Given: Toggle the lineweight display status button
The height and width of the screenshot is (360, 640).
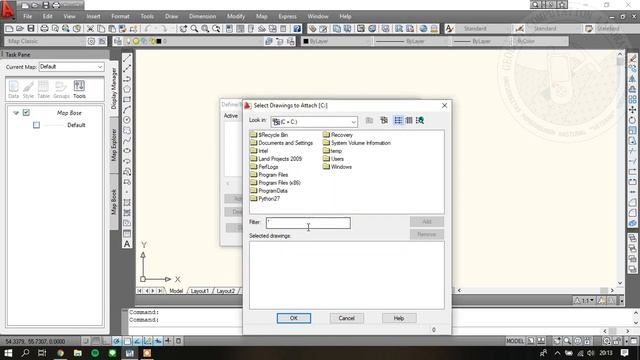Looking at the screenshot, I should [x=168, y=341].
